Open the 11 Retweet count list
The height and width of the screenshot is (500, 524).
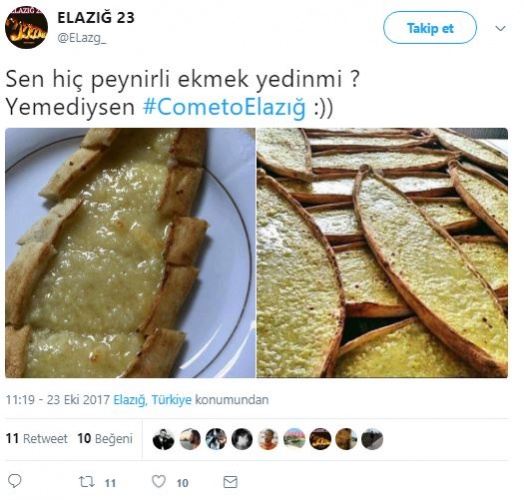tap(37, 439)
